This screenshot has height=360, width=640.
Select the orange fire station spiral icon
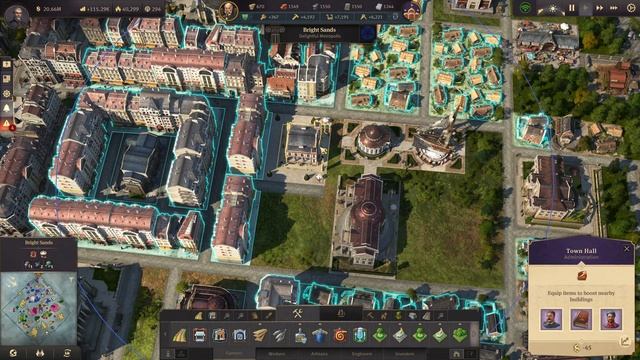click(340, 336)
